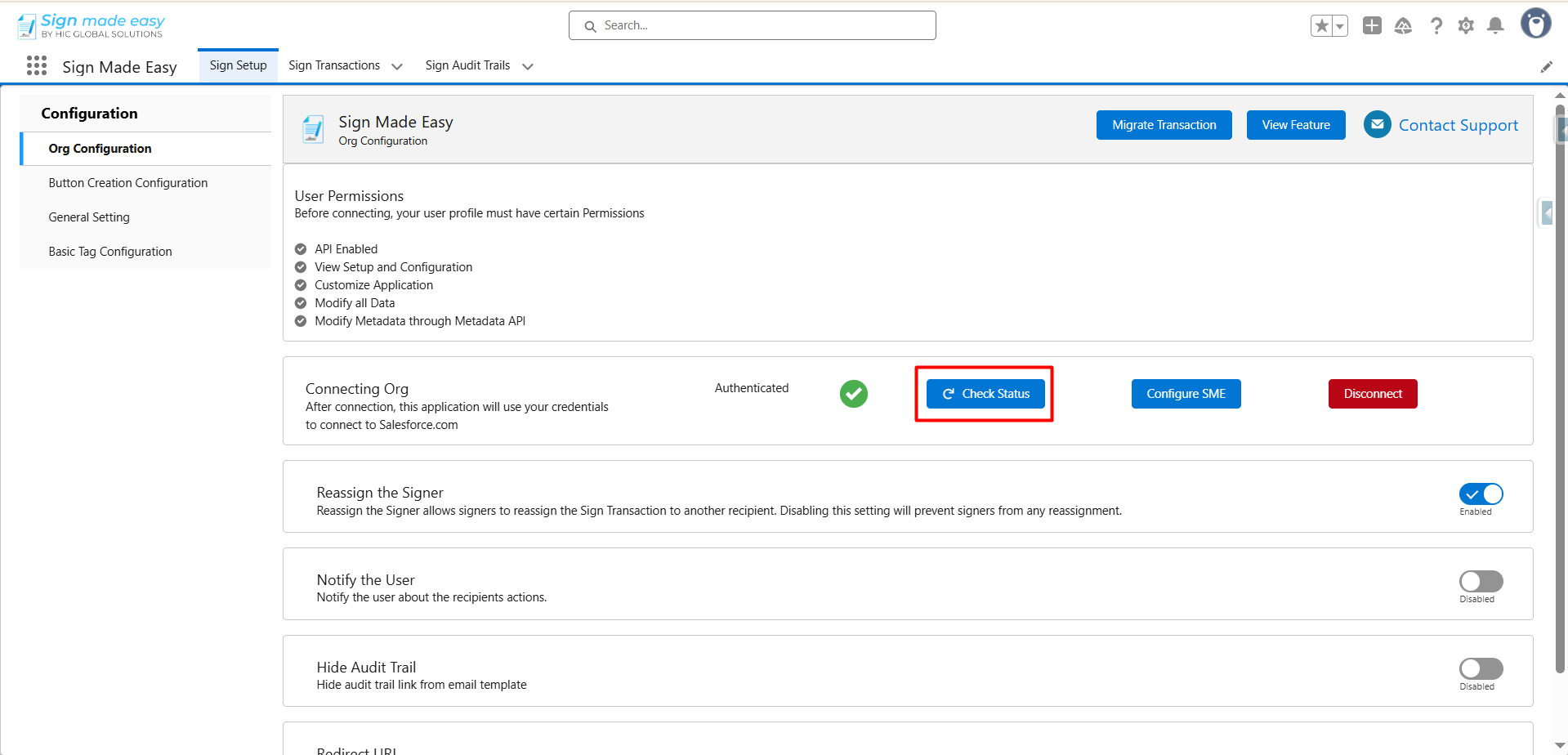
Task: Open the Setup gear icon
Action: click(1466, 26)
